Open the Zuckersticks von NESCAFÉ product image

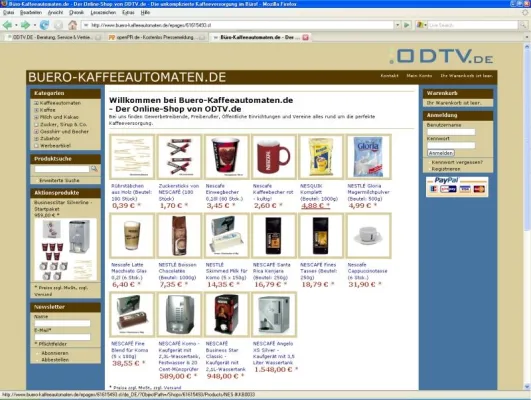pyautogui.click(x=179, y=157)
